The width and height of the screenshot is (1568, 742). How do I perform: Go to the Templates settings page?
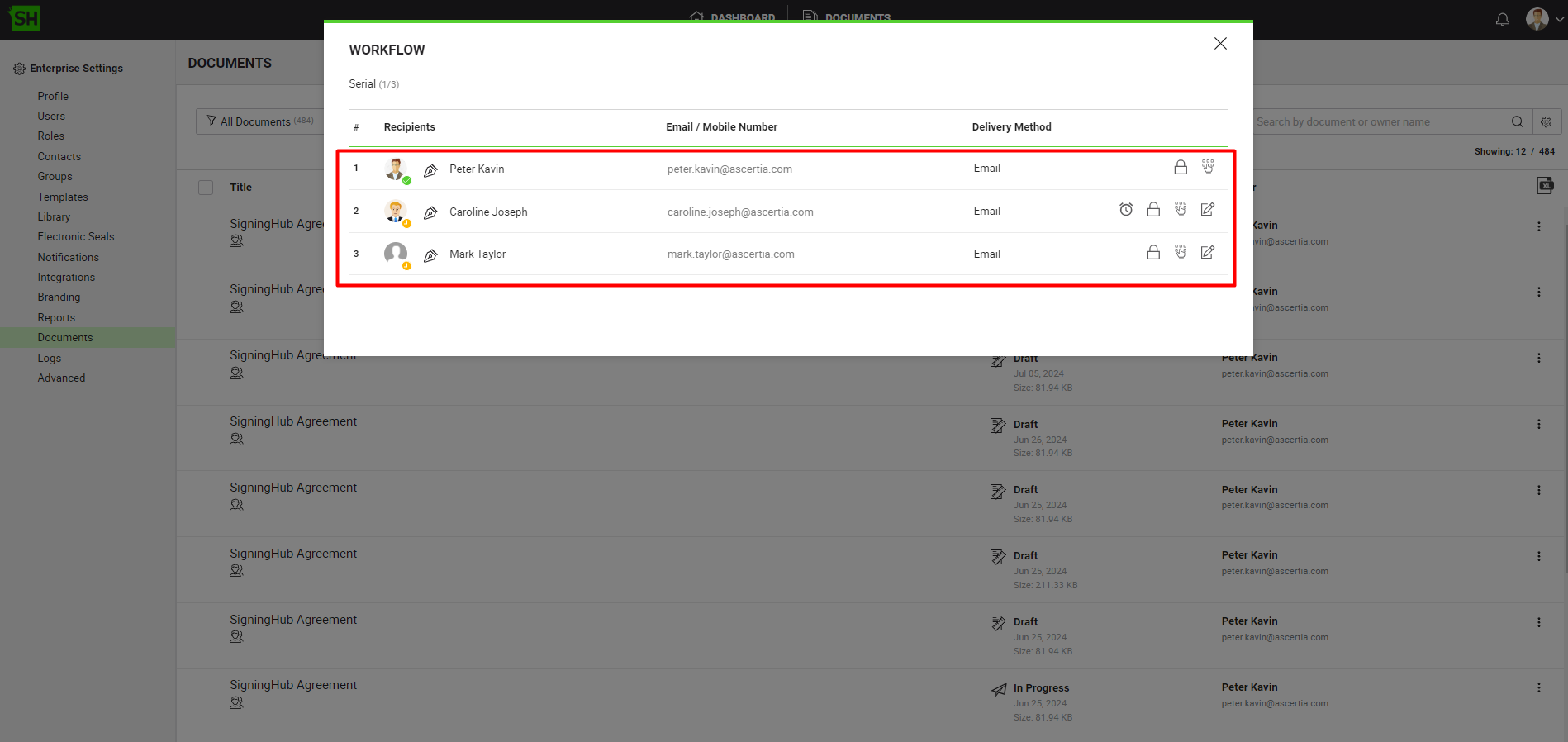63,197
